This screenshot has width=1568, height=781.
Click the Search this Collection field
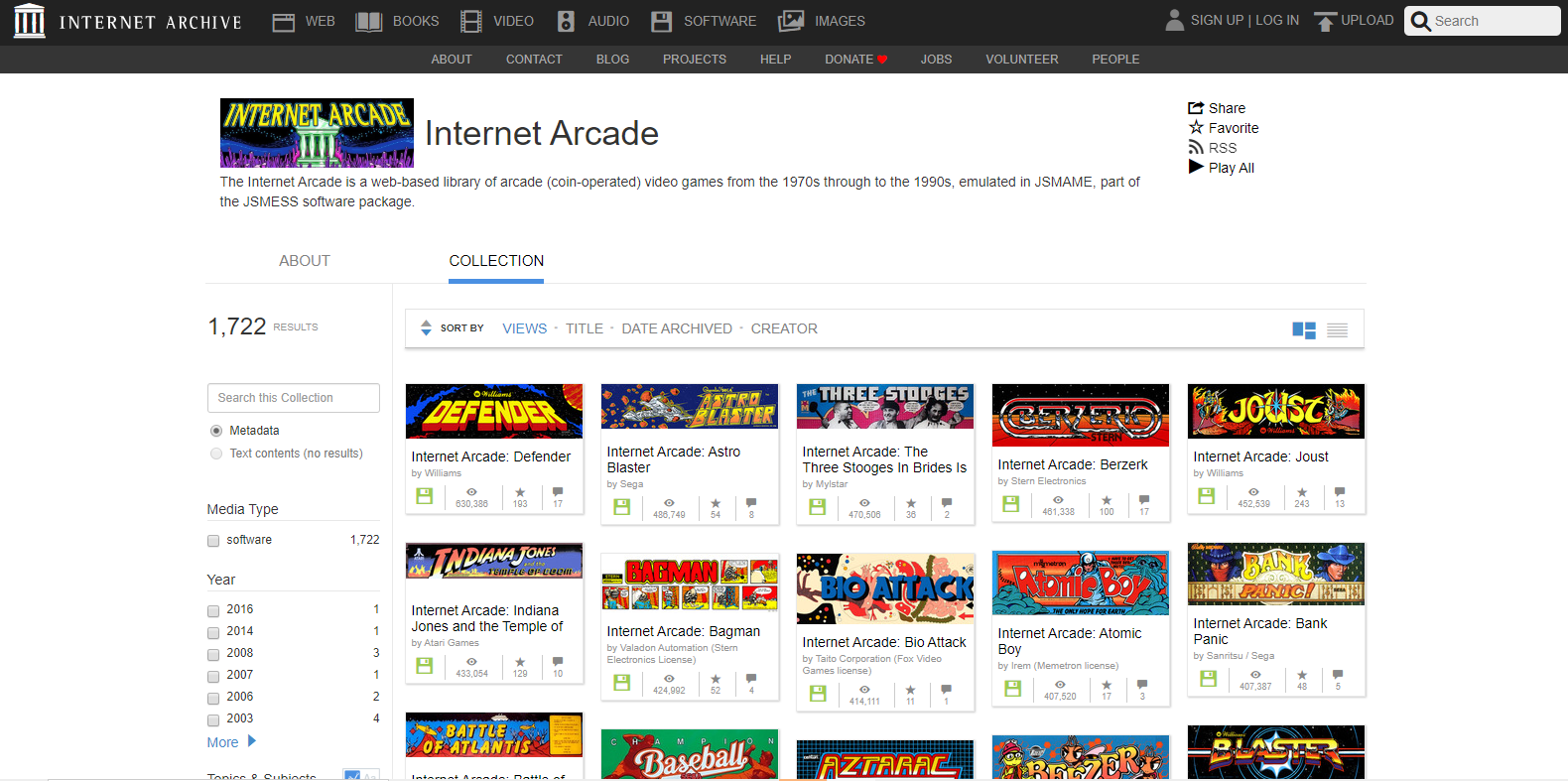coord(294,398)
